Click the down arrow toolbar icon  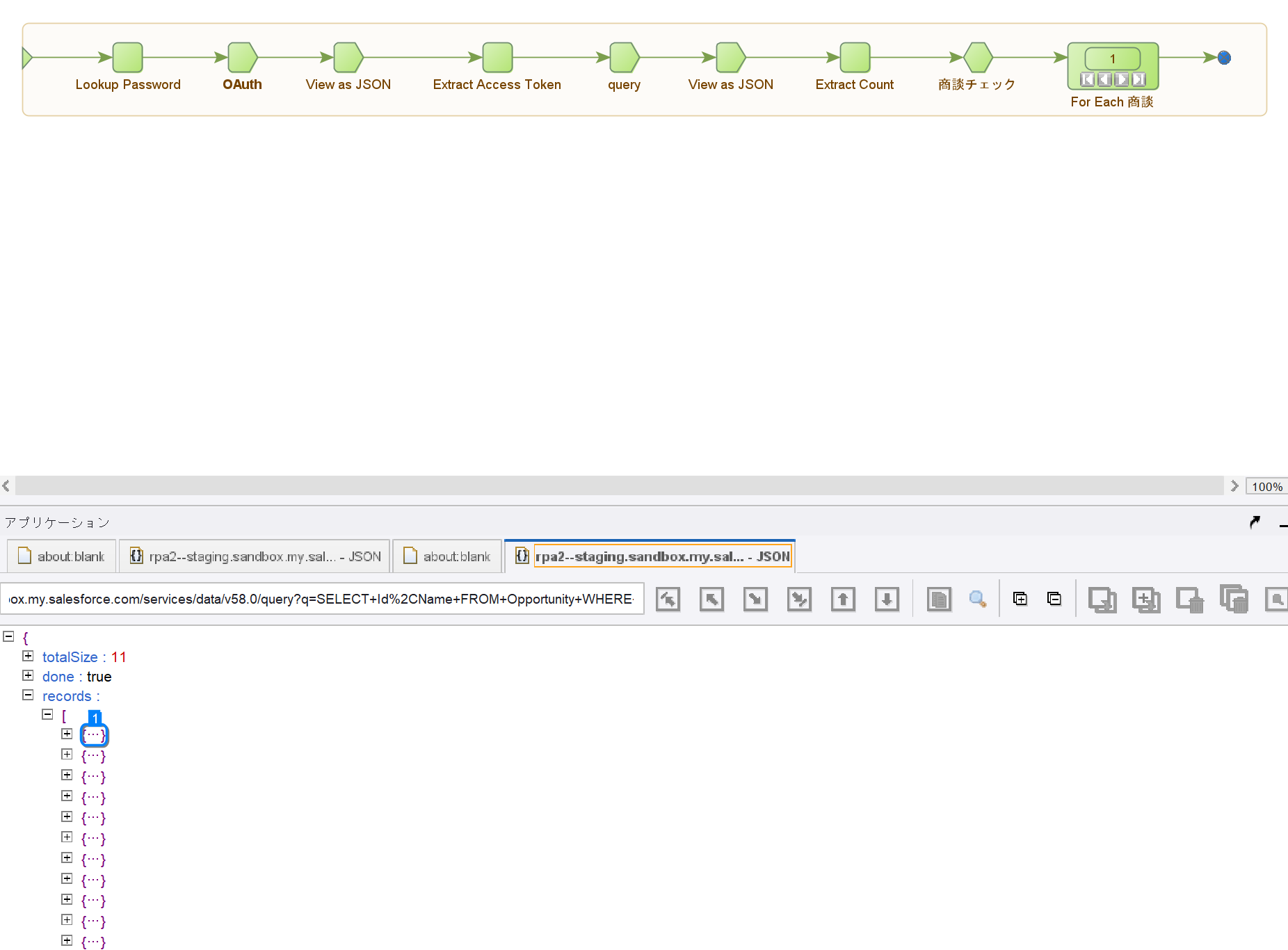(887, 599)
